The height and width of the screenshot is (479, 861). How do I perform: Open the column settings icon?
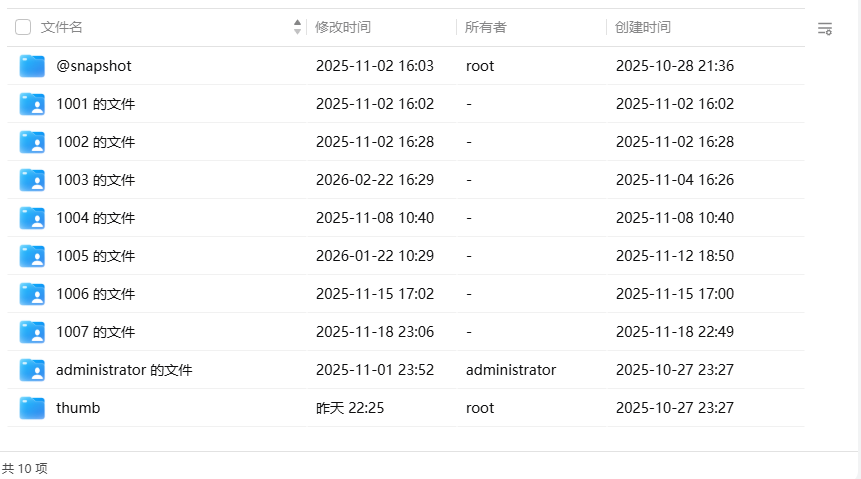(x=825, y=28)
